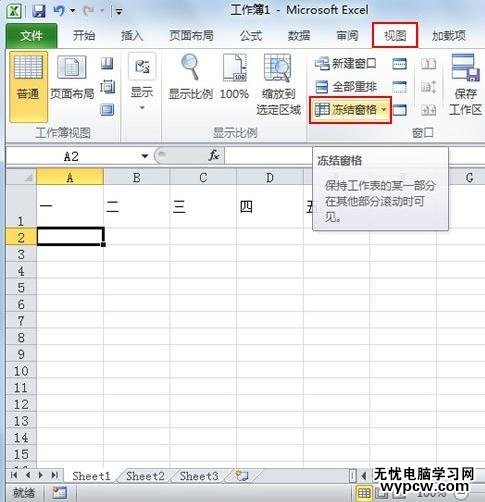The image size is (485, 502).
Task: Switch to the Sheet3 tab
Action: [199, 476]
